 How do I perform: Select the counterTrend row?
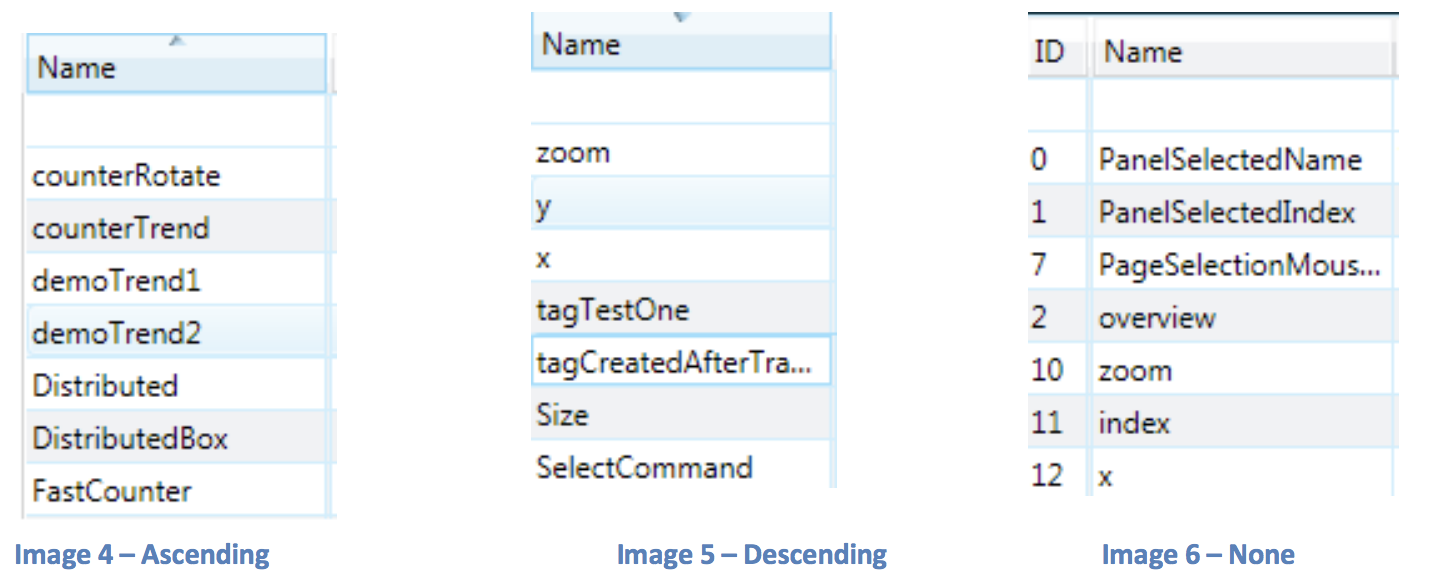click(x=121, y=228)
